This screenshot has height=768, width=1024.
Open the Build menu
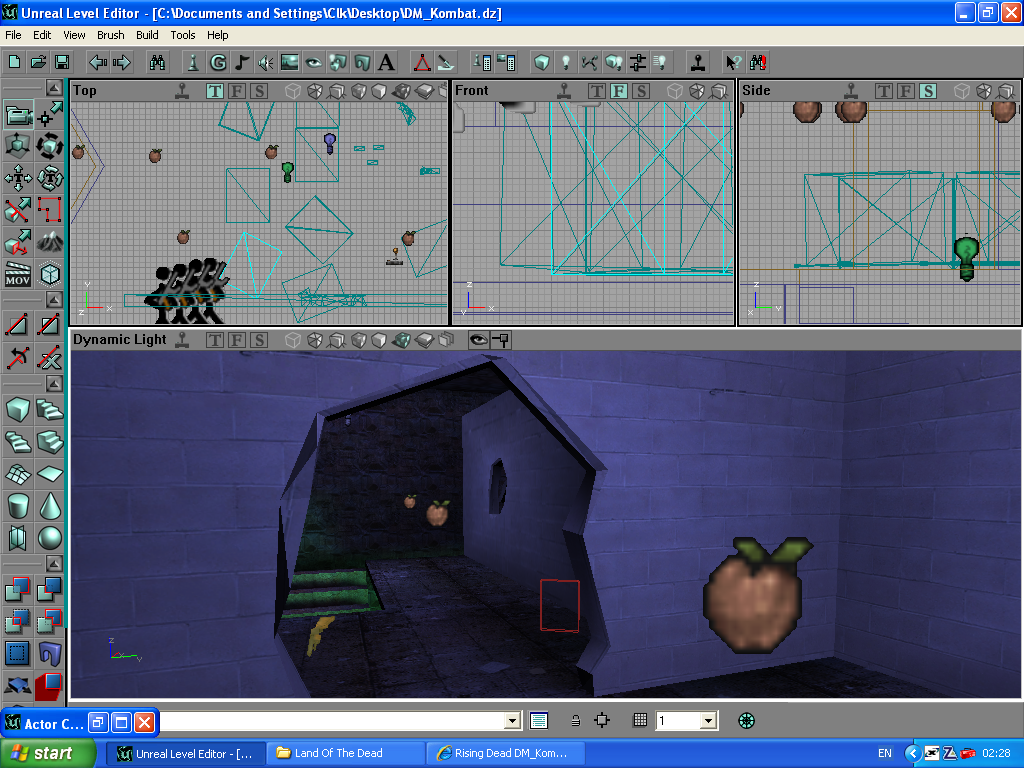147,35
